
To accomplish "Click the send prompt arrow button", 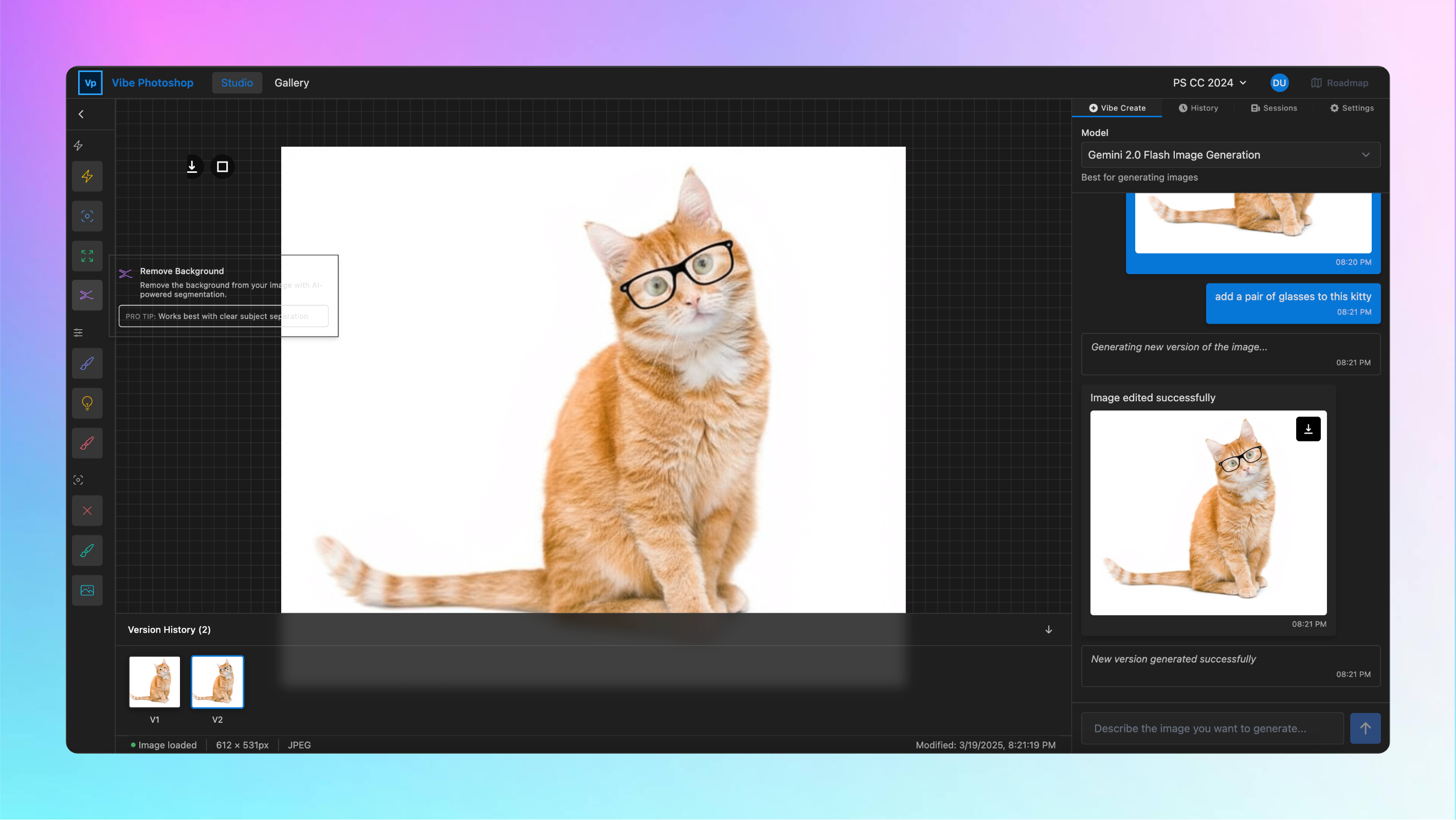I will tap(1364, 728).
